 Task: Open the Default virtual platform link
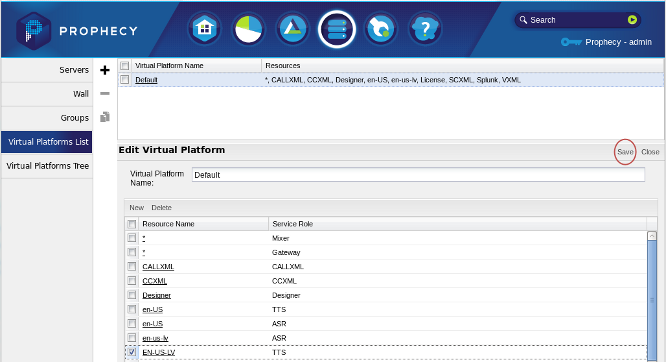[146, 79]
